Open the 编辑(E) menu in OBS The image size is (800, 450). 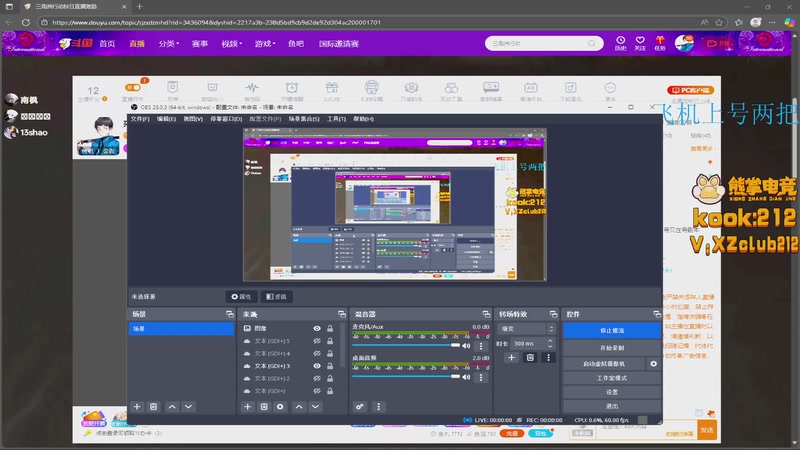pos(166,119)
